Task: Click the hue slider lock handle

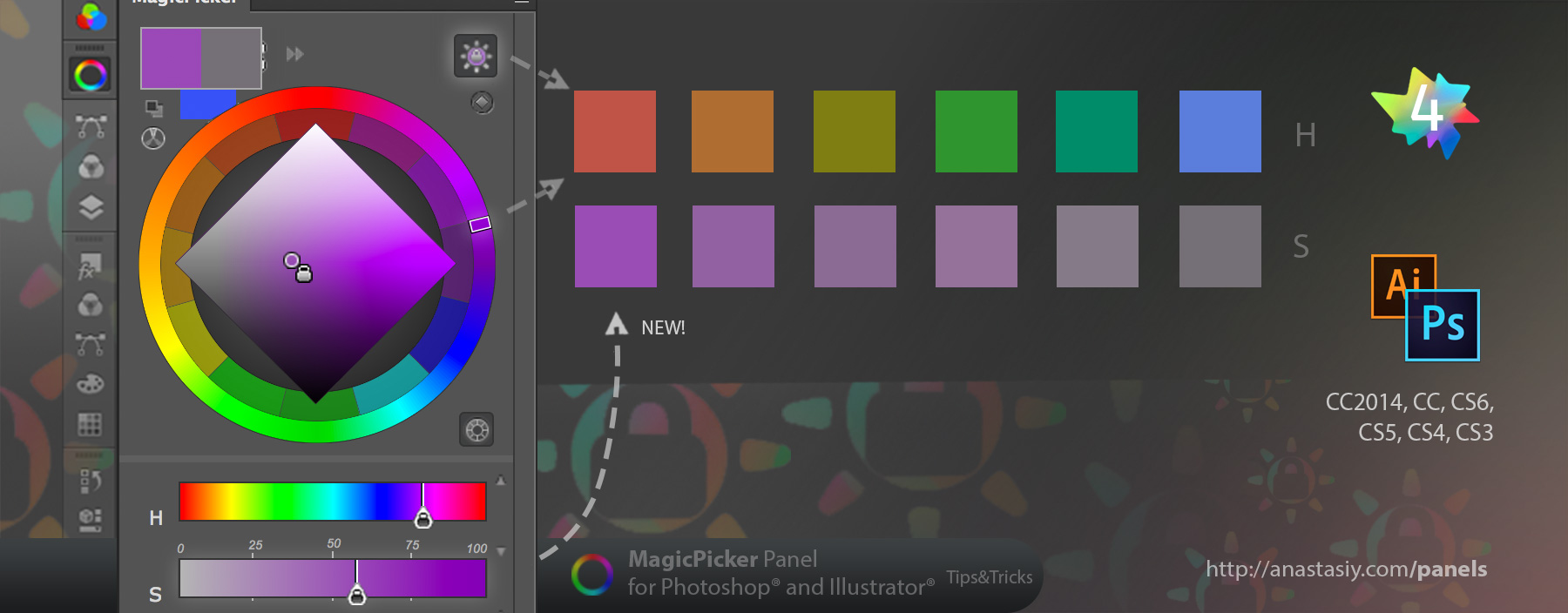Action: tap(423, 519)
